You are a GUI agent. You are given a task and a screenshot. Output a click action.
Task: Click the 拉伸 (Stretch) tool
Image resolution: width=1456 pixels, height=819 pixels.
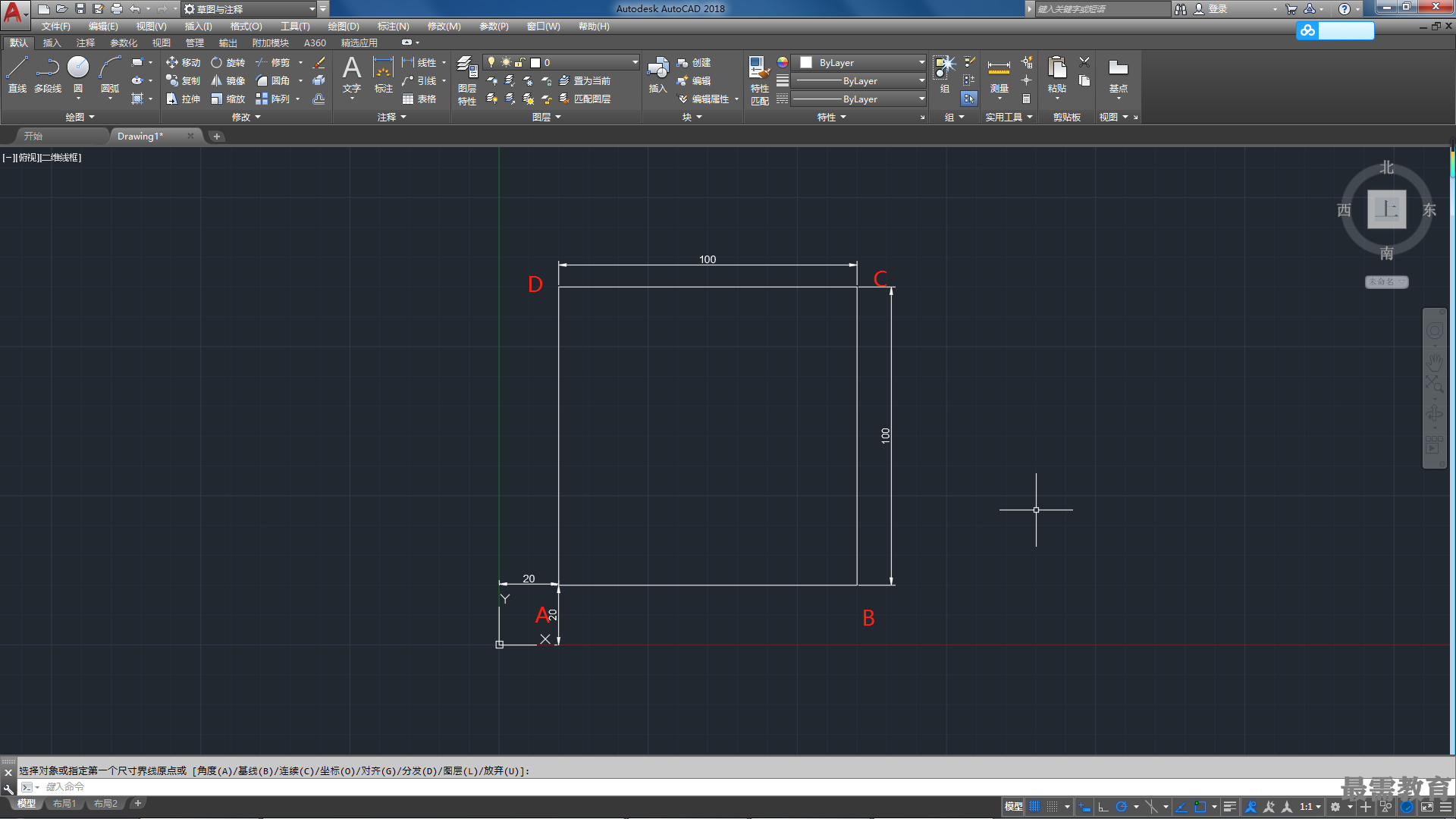click(184, 99)
